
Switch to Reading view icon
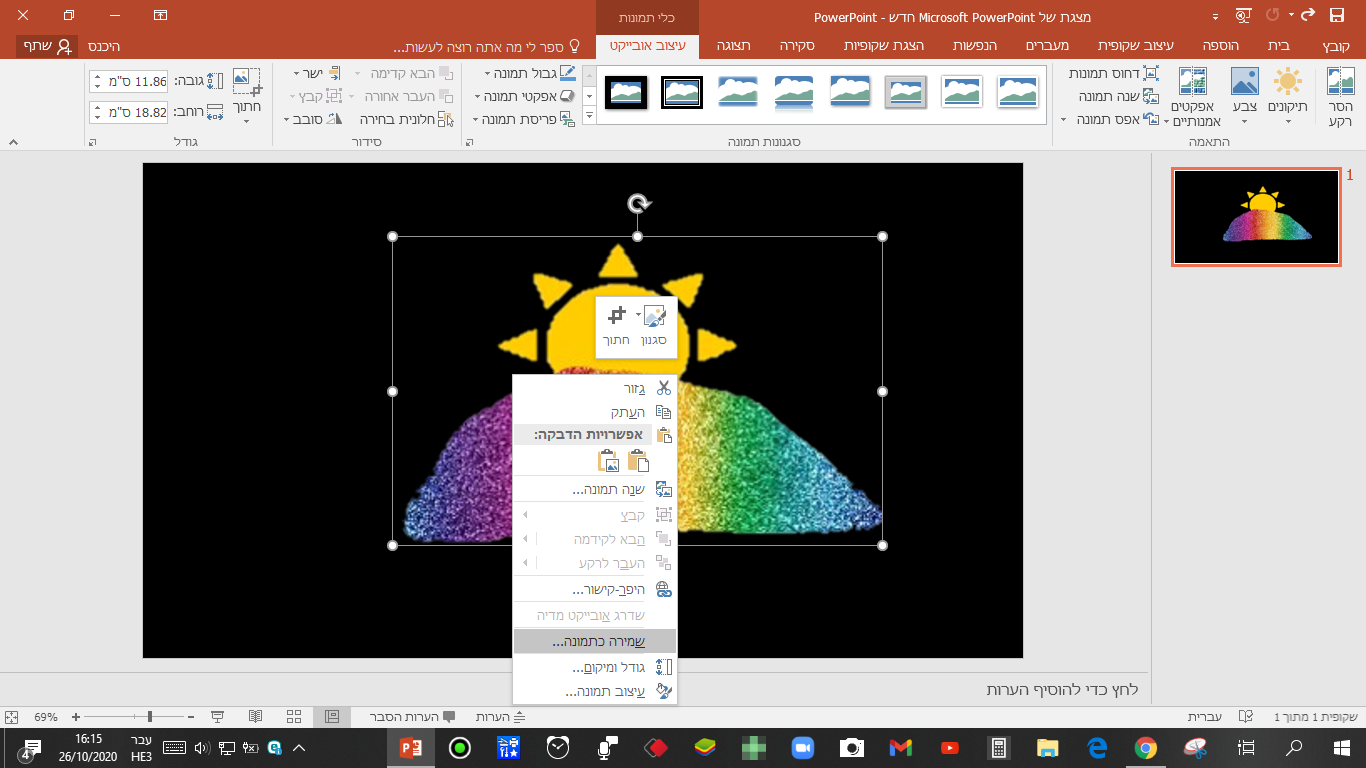pos(256,717)
